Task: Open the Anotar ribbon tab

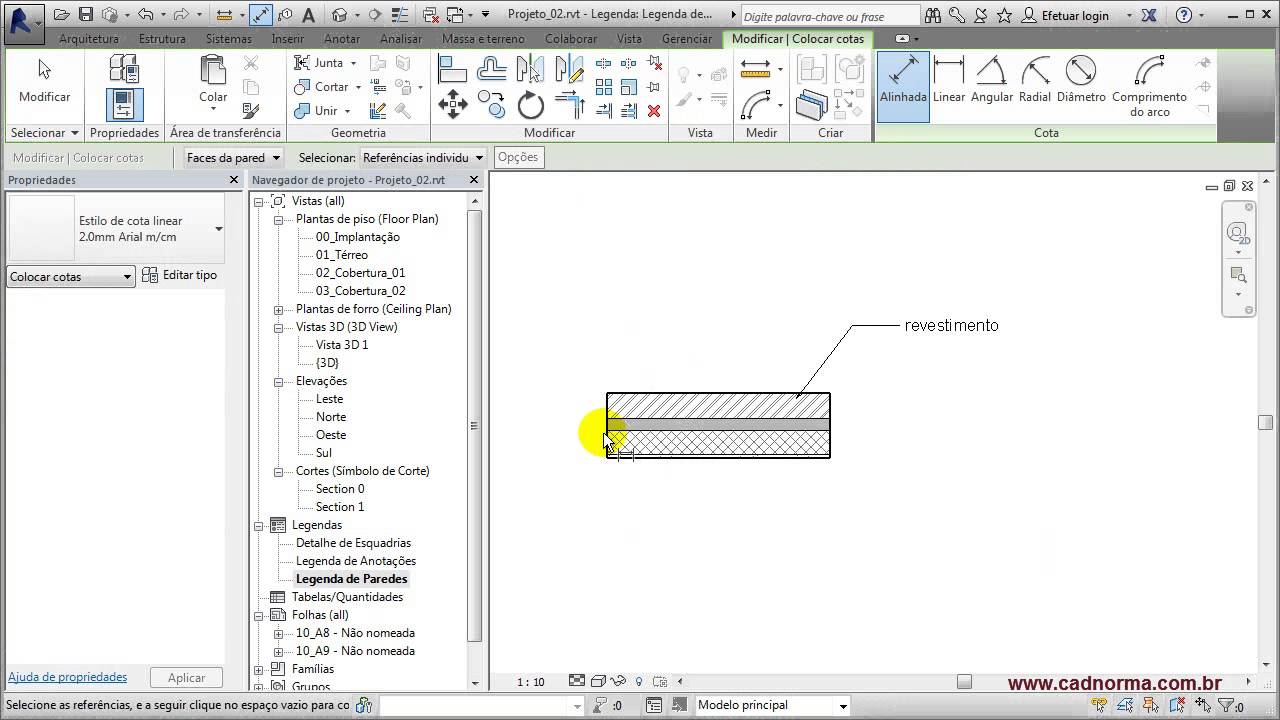Action: pos(342,39)
